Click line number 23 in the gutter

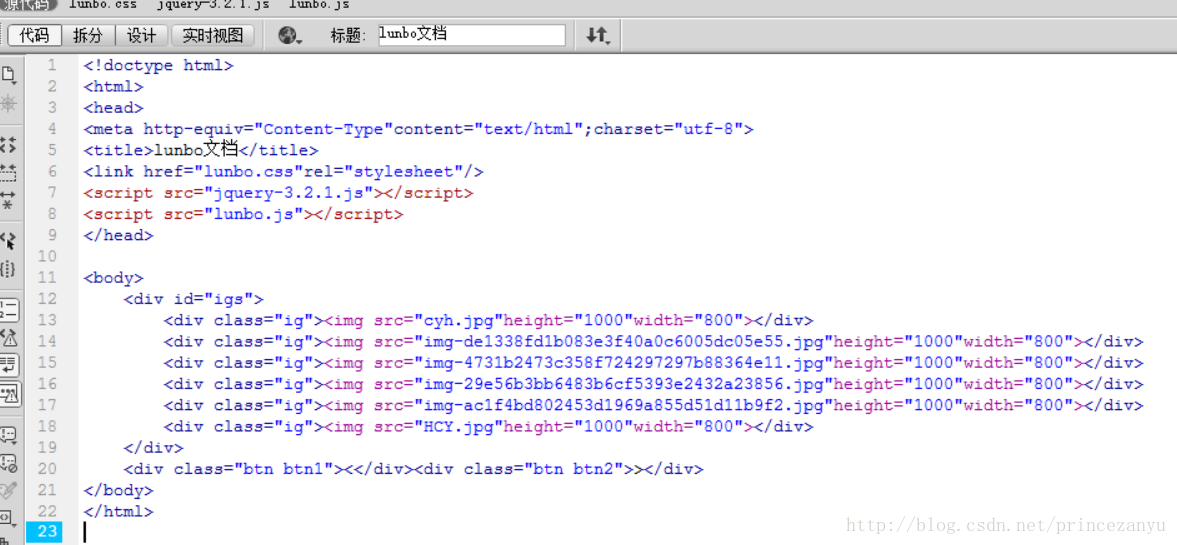[47, 531]
